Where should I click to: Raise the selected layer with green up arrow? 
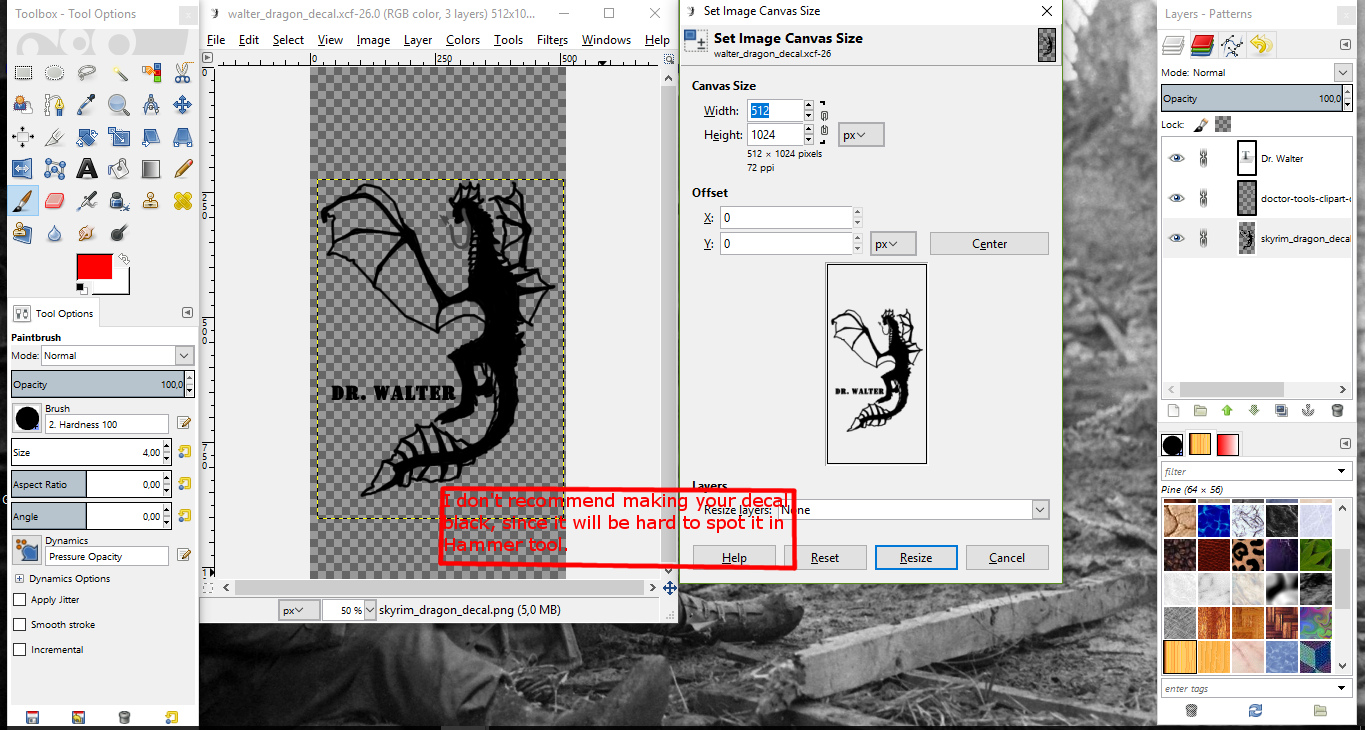click(x=1227, y=410)
